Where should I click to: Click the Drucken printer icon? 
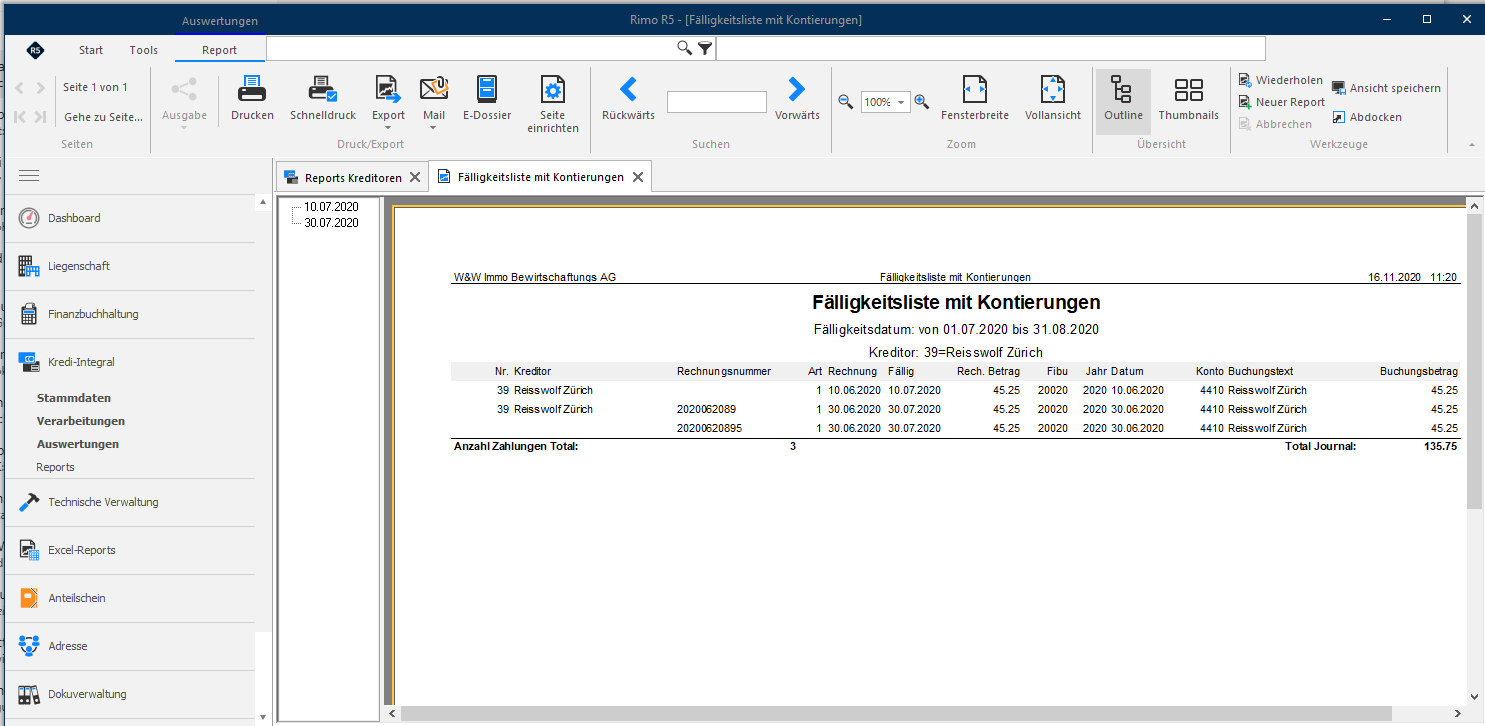click(252, 90)
